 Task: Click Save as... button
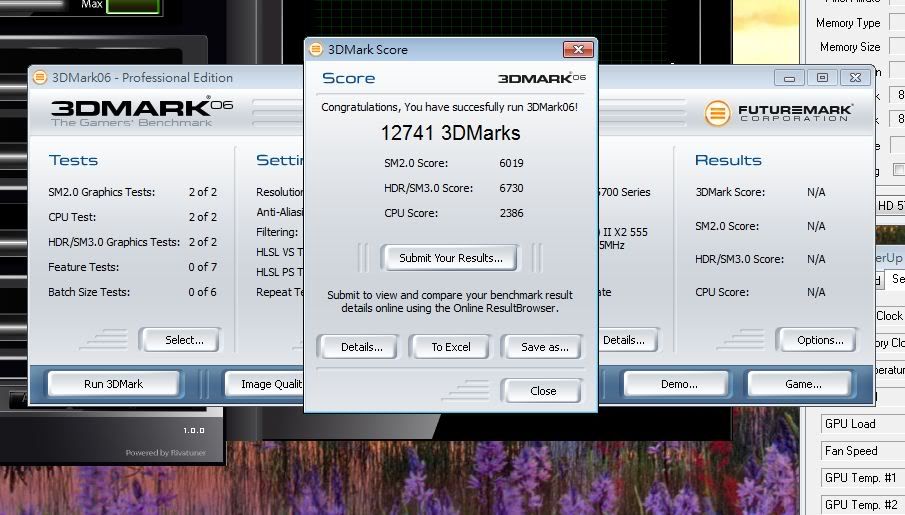[544, 347]
